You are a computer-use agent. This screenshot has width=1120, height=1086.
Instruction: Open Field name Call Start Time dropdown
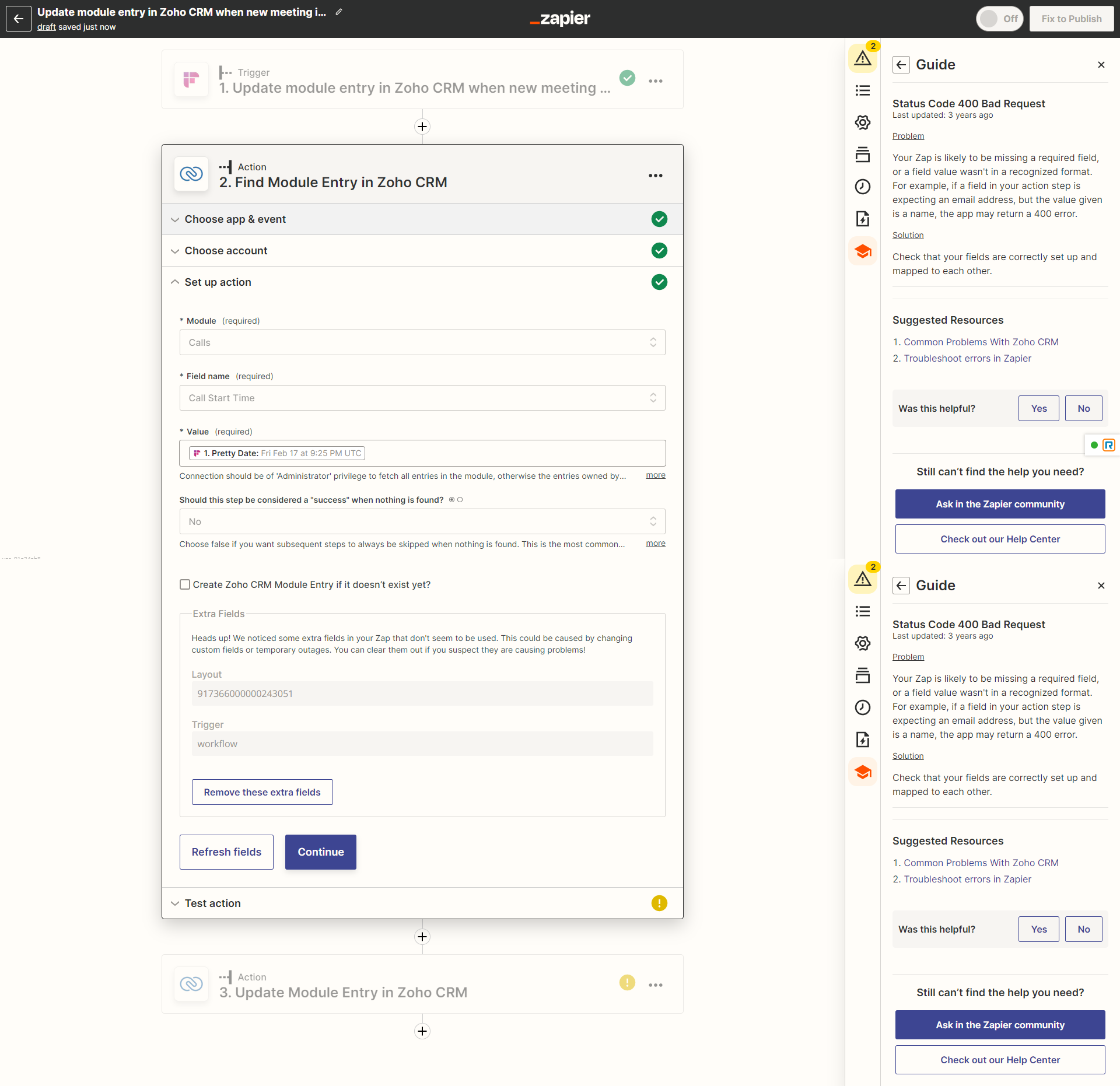pyautogui.click(x=422, y=398)
